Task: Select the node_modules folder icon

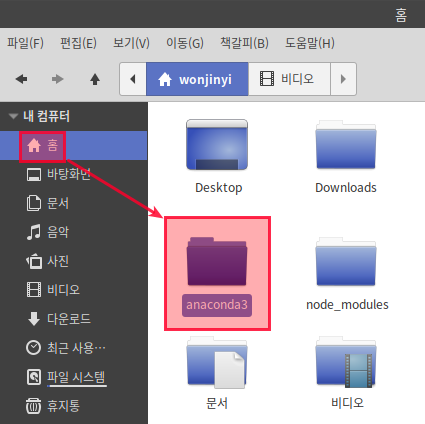Action: (346, 261)
